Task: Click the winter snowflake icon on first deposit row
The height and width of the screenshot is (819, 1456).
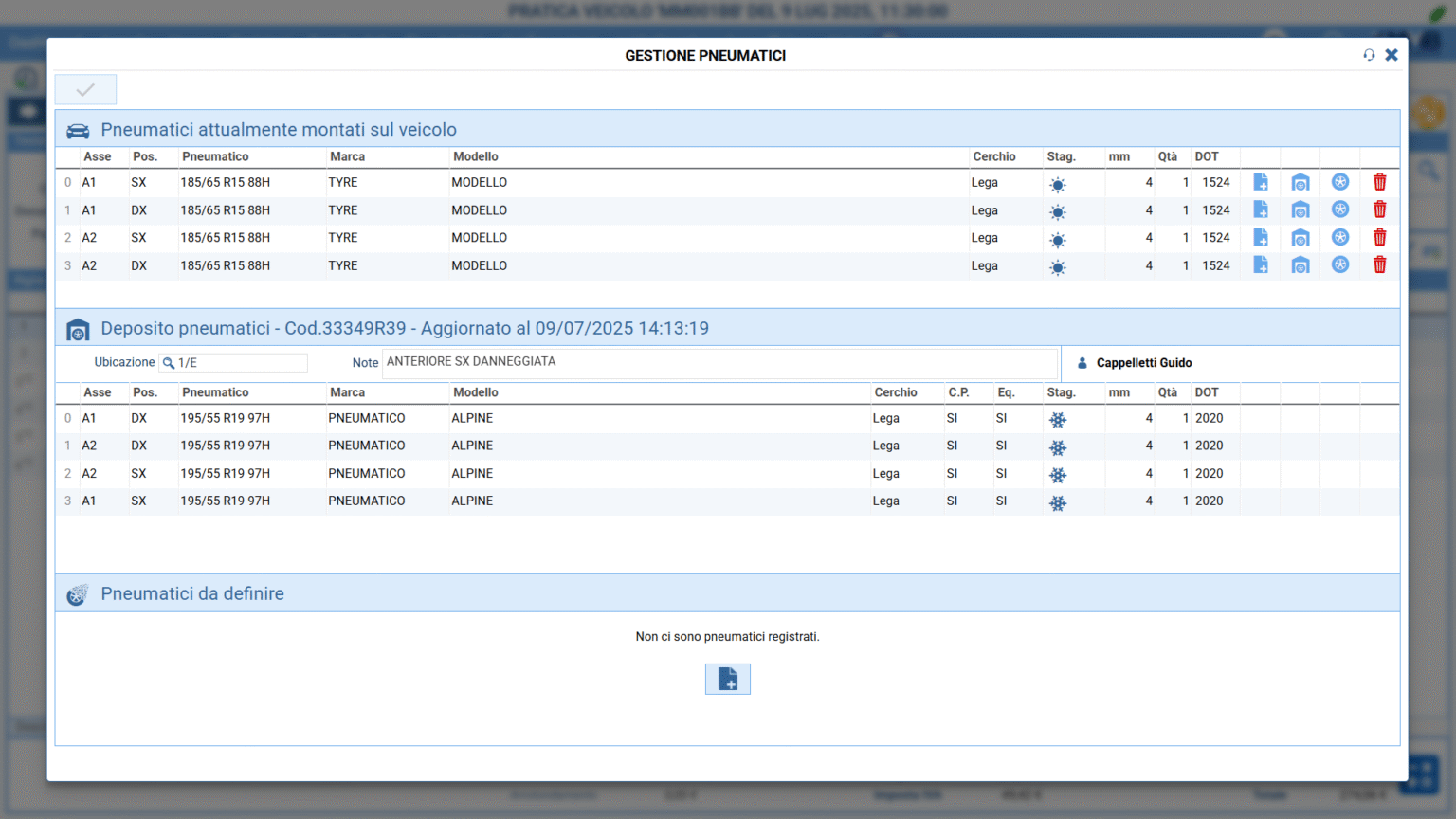Action: point(1058,419)
